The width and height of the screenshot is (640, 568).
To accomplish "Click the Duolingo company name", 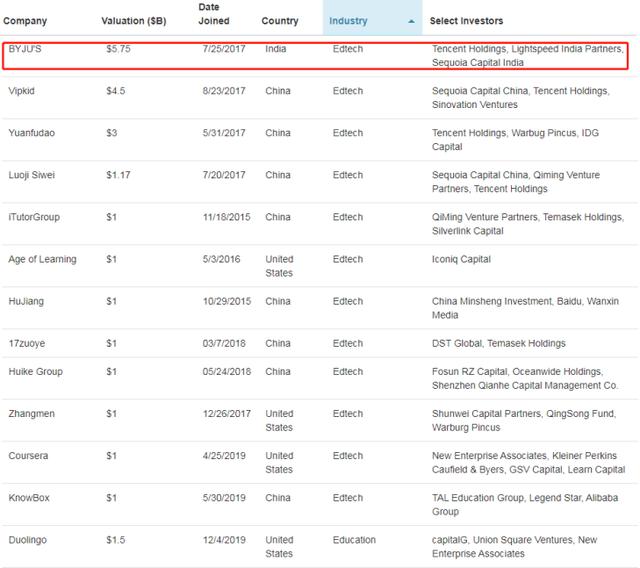I will pyautogui.click(x=29, y=540).
